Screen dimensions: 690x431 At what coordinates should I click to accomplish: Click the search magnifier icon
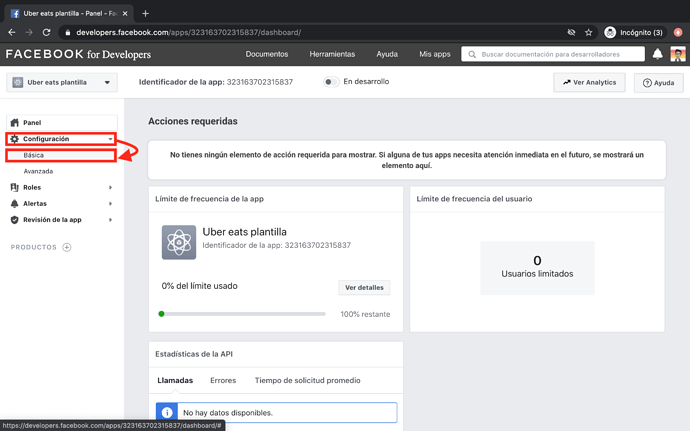point(472,54)
